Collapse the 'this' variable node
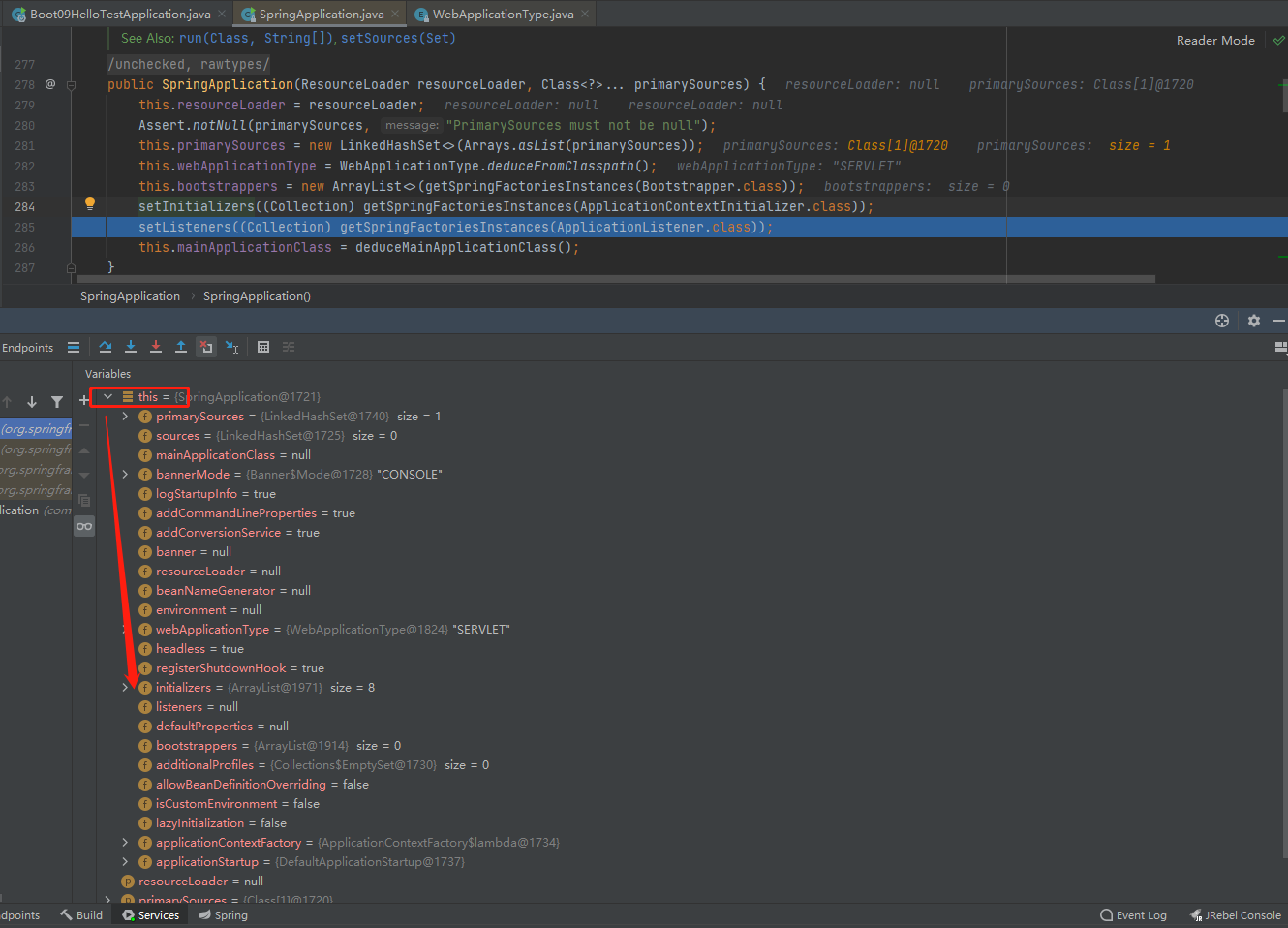 coord(108,396)
